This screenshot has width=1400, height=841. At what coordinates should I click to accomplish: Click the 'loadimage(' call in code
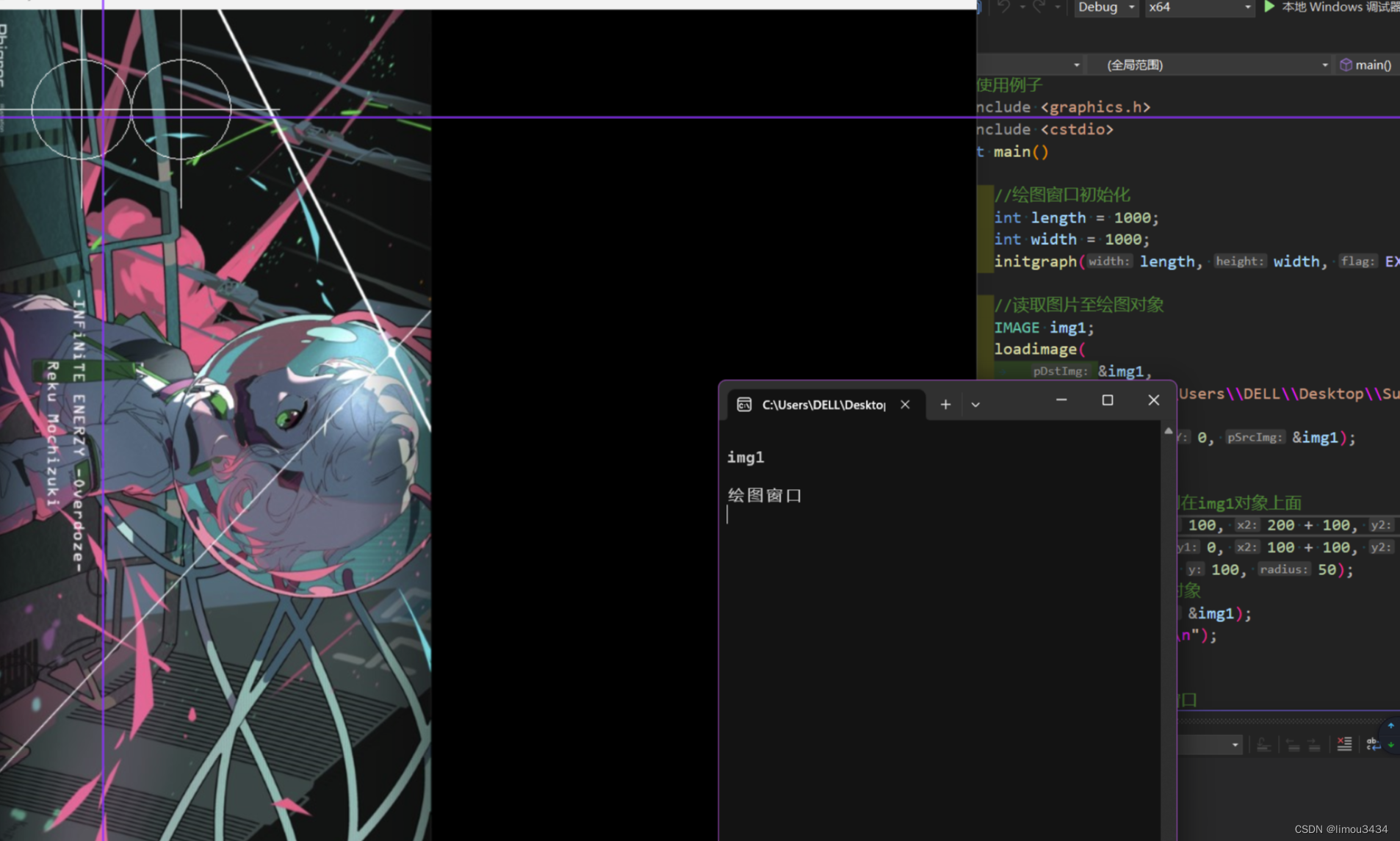pos(1039,350)
